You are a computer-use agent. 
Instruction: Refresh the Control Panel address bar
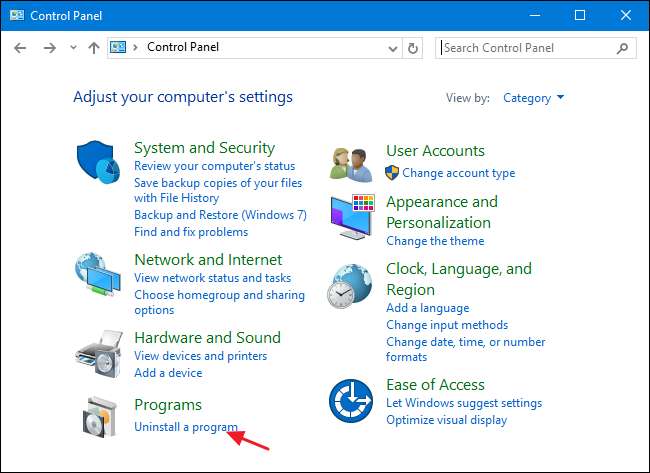coord(413,48)
